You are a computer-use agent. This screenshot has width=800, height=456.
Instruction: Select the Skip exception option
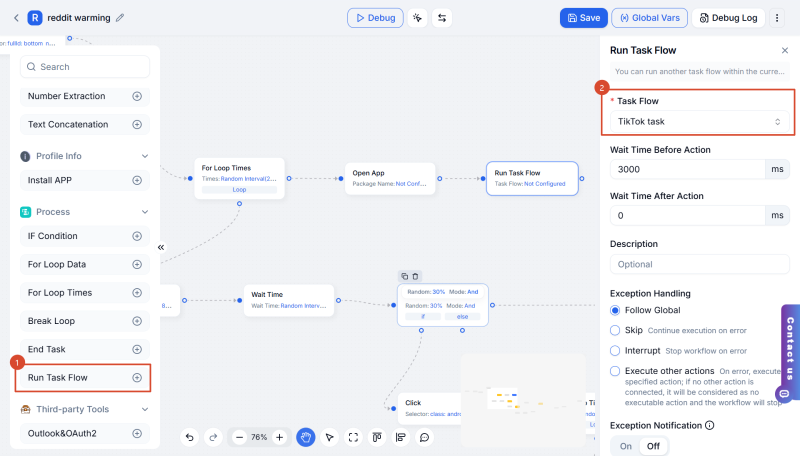615,331
